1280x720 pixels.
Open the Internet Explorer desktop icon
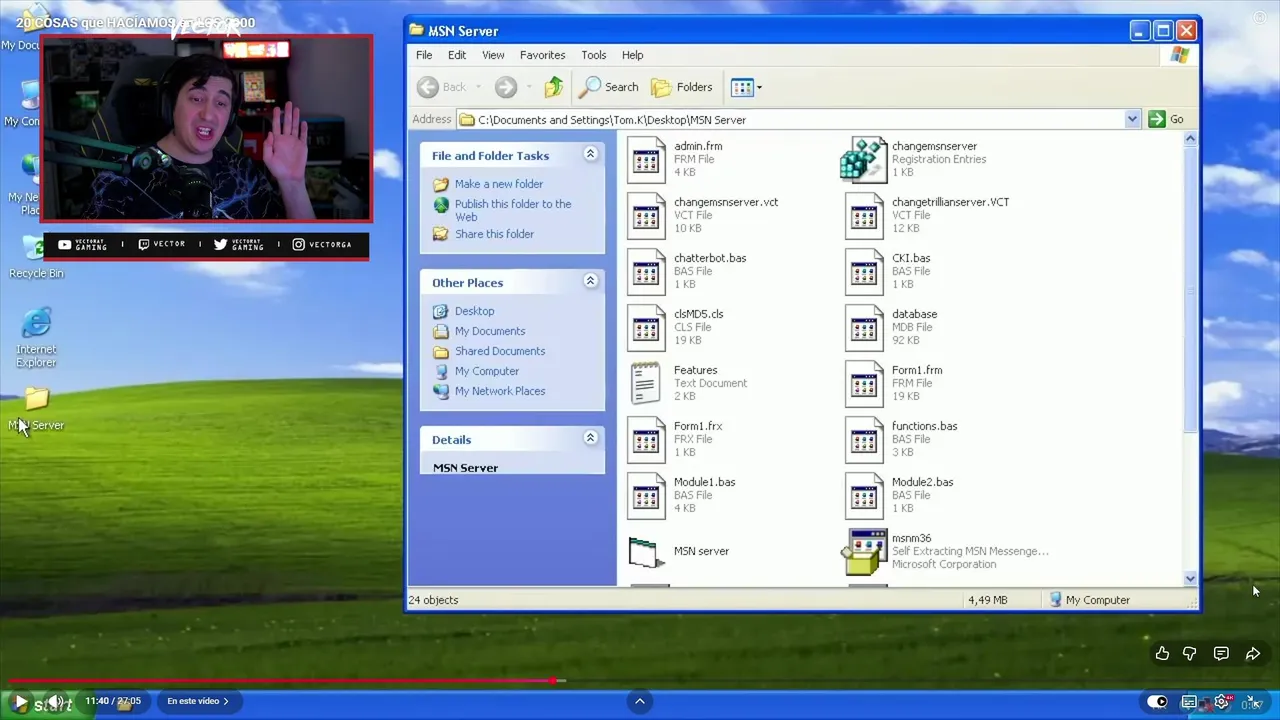pos(36,324)
